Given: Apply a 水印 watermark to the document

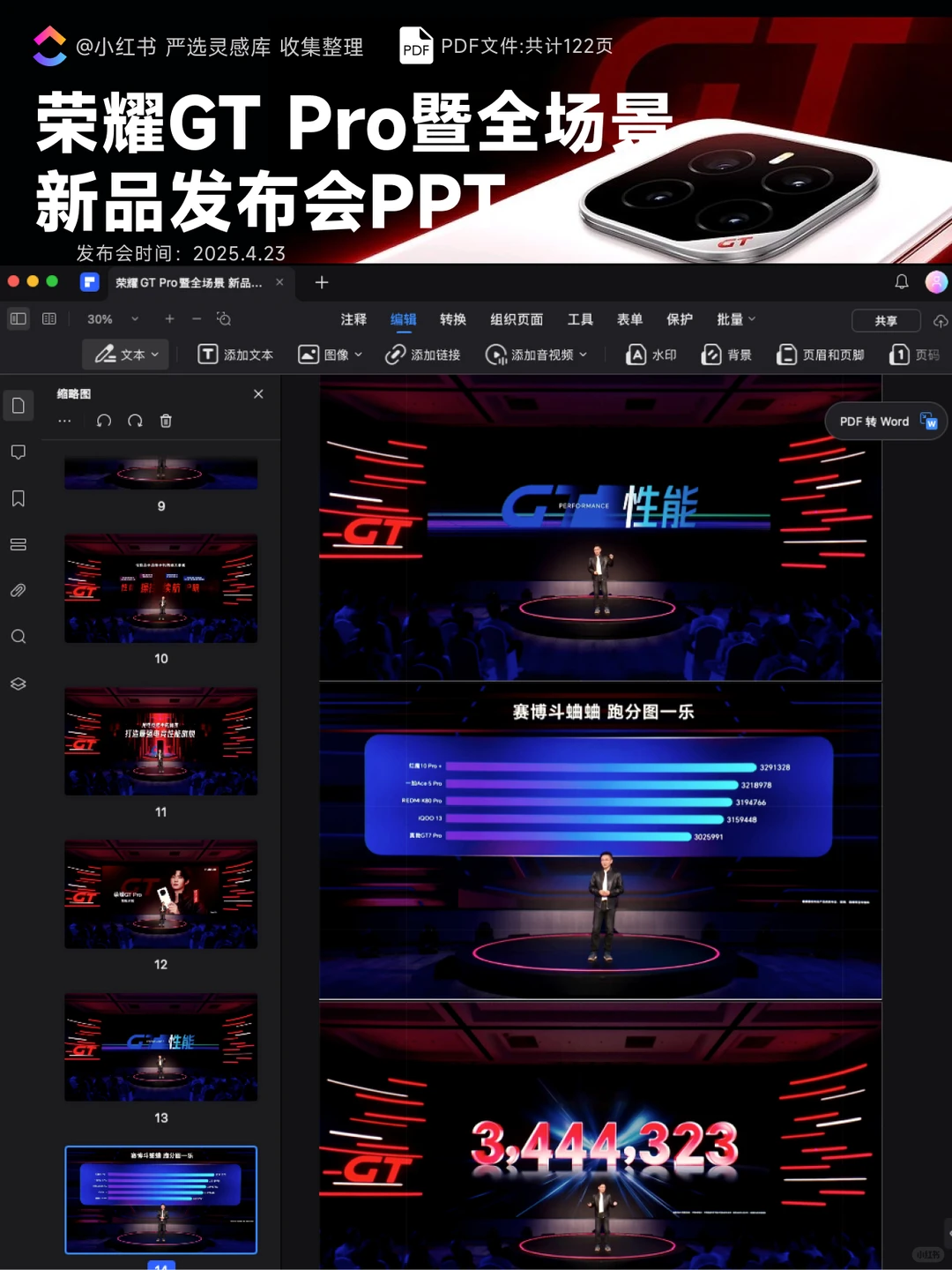Looking at the screenshot, I should point(651,355).
